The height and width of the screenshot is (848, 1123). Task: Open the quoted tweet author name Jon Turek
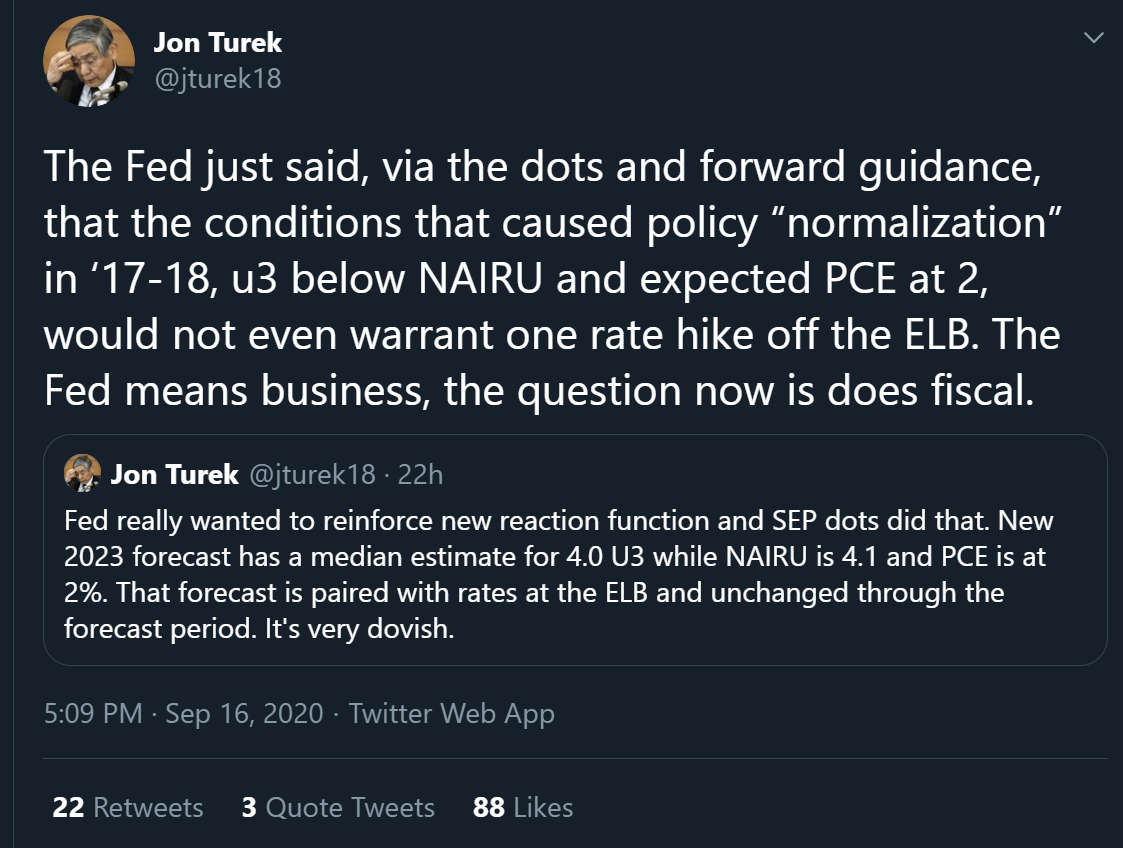point(174,474)
